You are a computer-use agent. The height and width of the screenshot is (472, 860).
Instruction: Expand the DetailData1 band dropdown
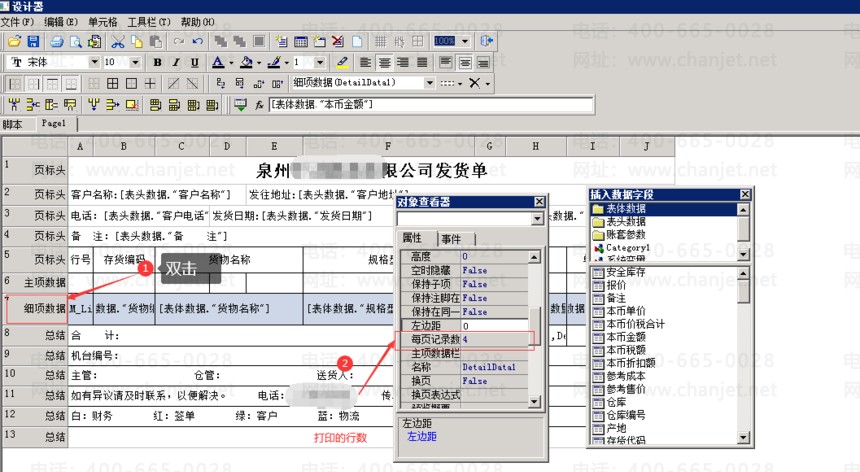(x=429, y=83)
